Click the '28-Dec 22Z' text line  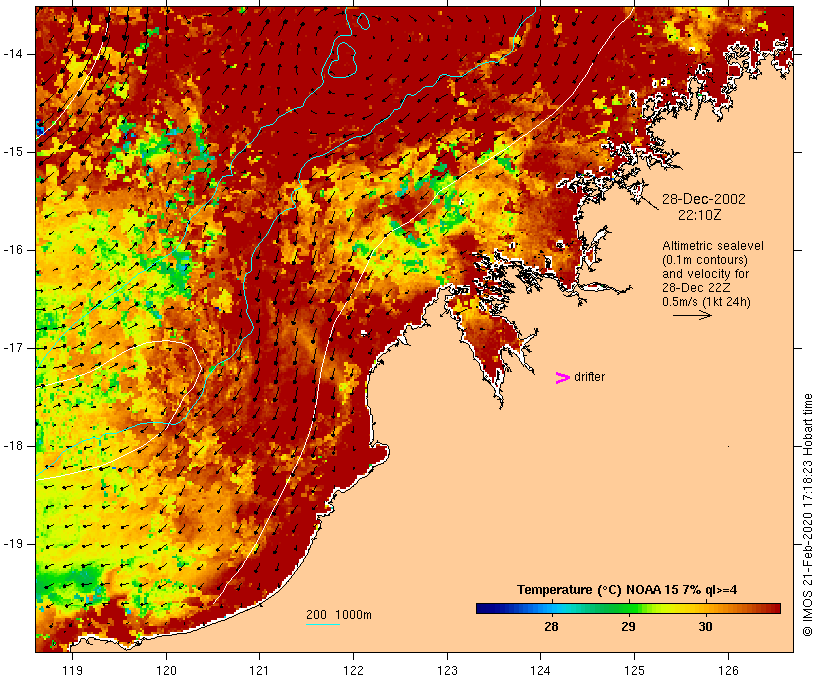696,288
